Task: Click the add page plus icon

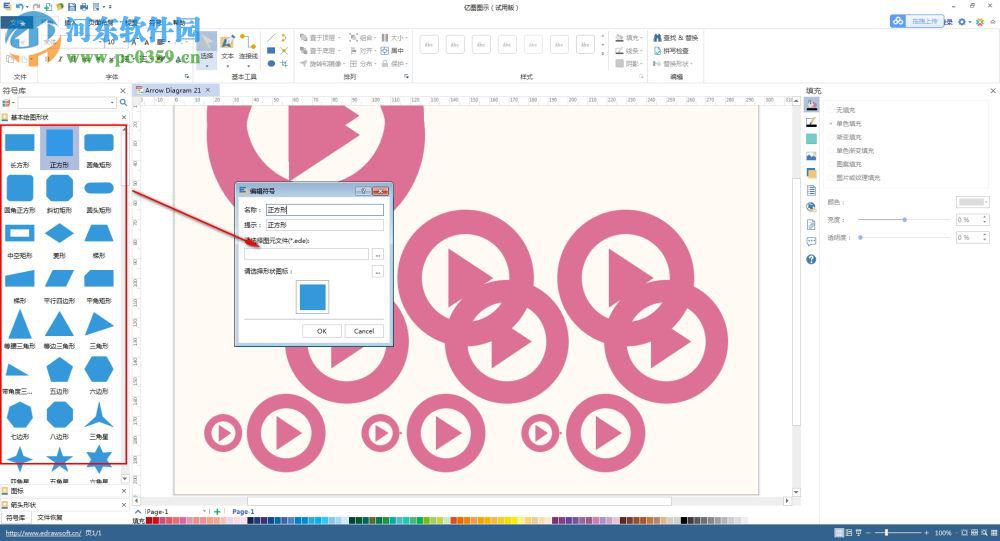Action: (217, 512)
